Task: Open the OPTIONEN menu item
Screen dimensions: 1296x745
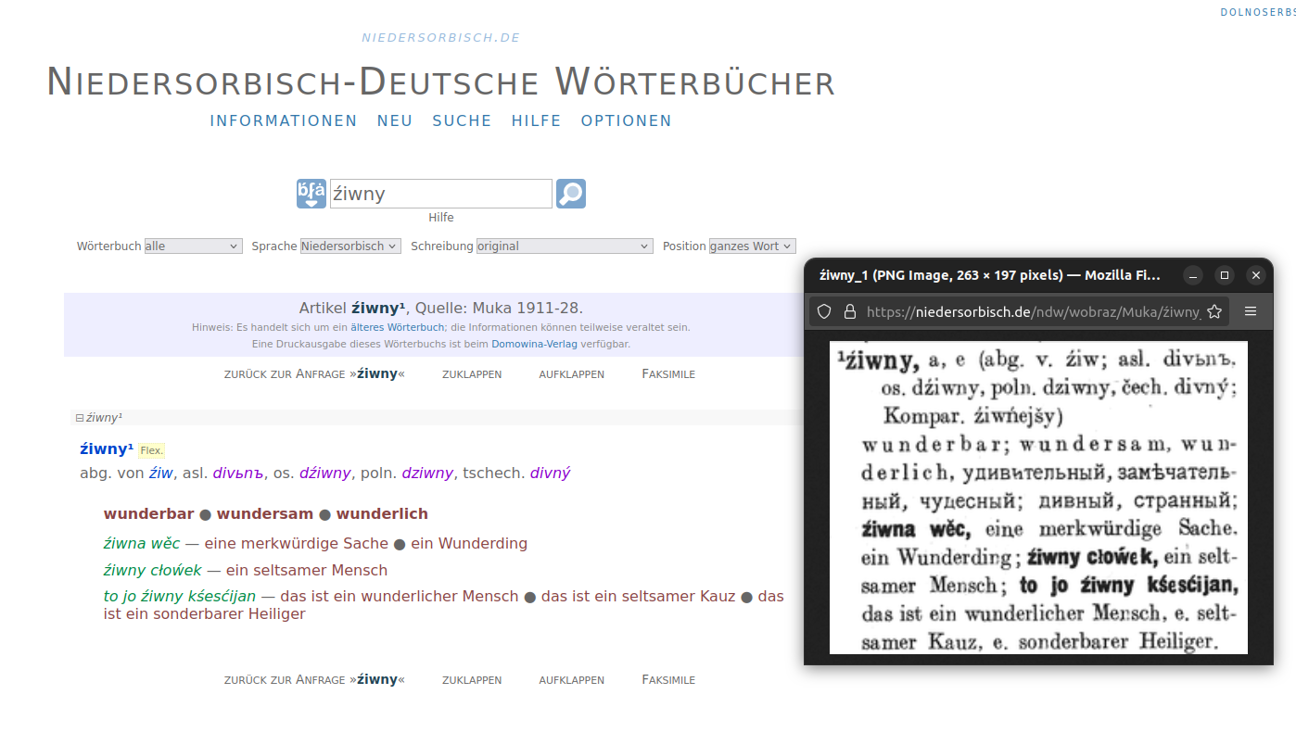Action: 626,120
